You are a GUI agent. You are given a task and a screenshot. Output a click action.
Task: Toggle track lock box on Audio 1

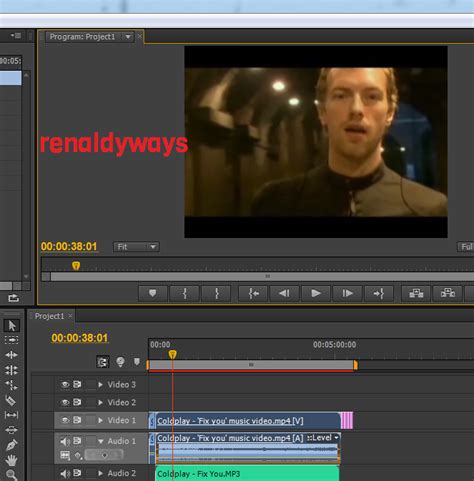coord(90,441)
